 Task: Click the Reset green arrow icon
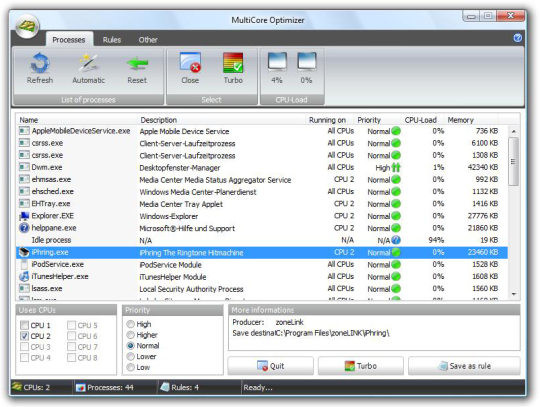pos(137,63)
